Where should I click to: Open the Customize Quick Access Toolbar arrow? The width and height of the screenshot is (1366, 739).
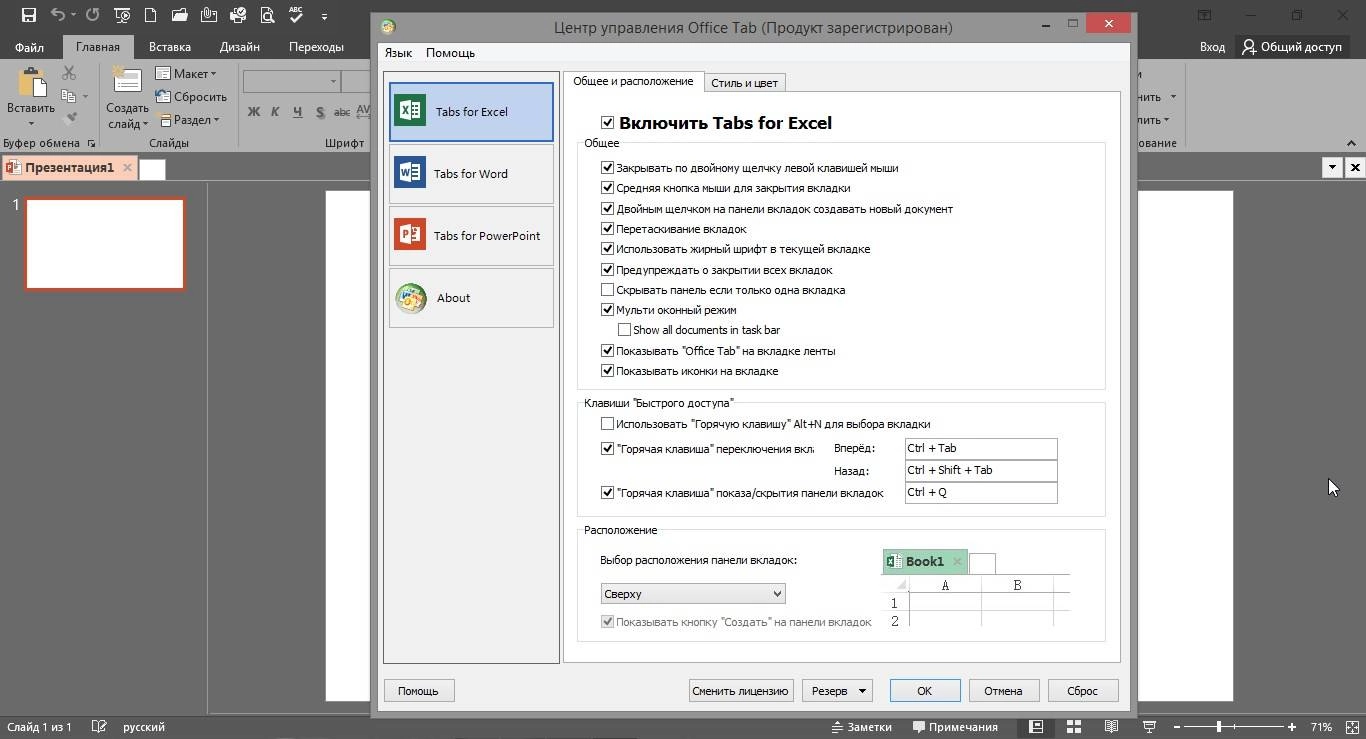(324, 16)
